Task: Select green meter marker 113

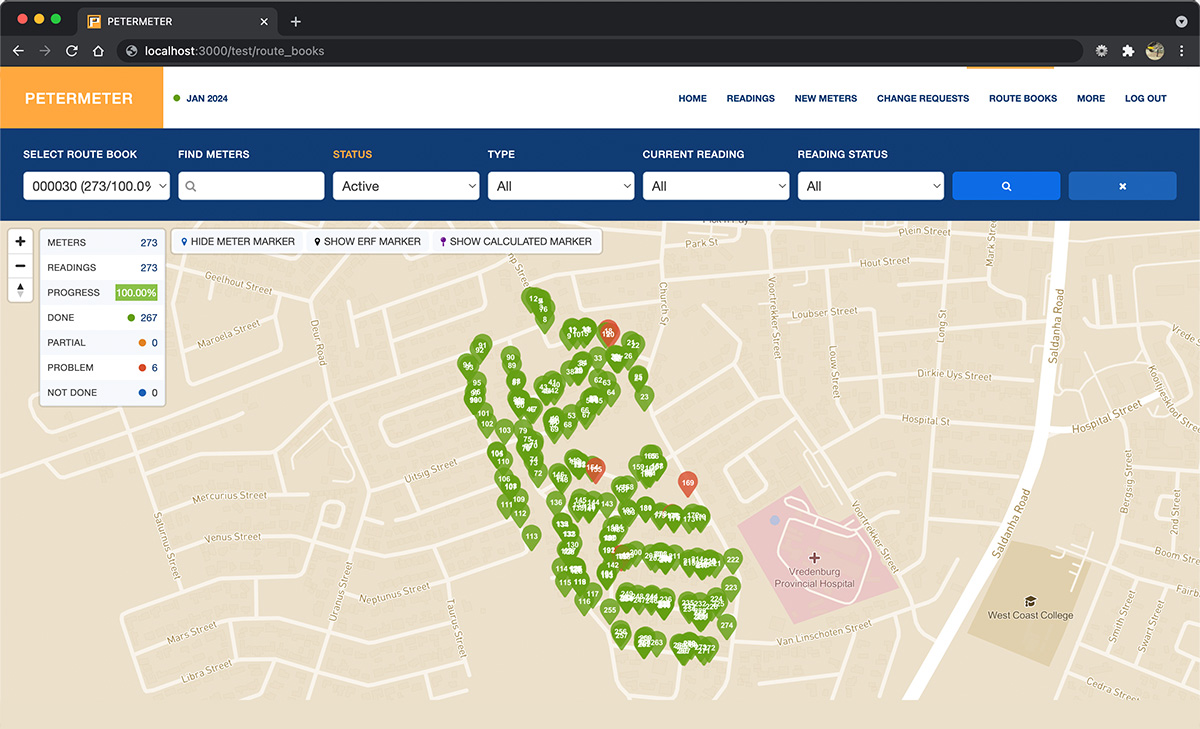Action: (531, 537)
